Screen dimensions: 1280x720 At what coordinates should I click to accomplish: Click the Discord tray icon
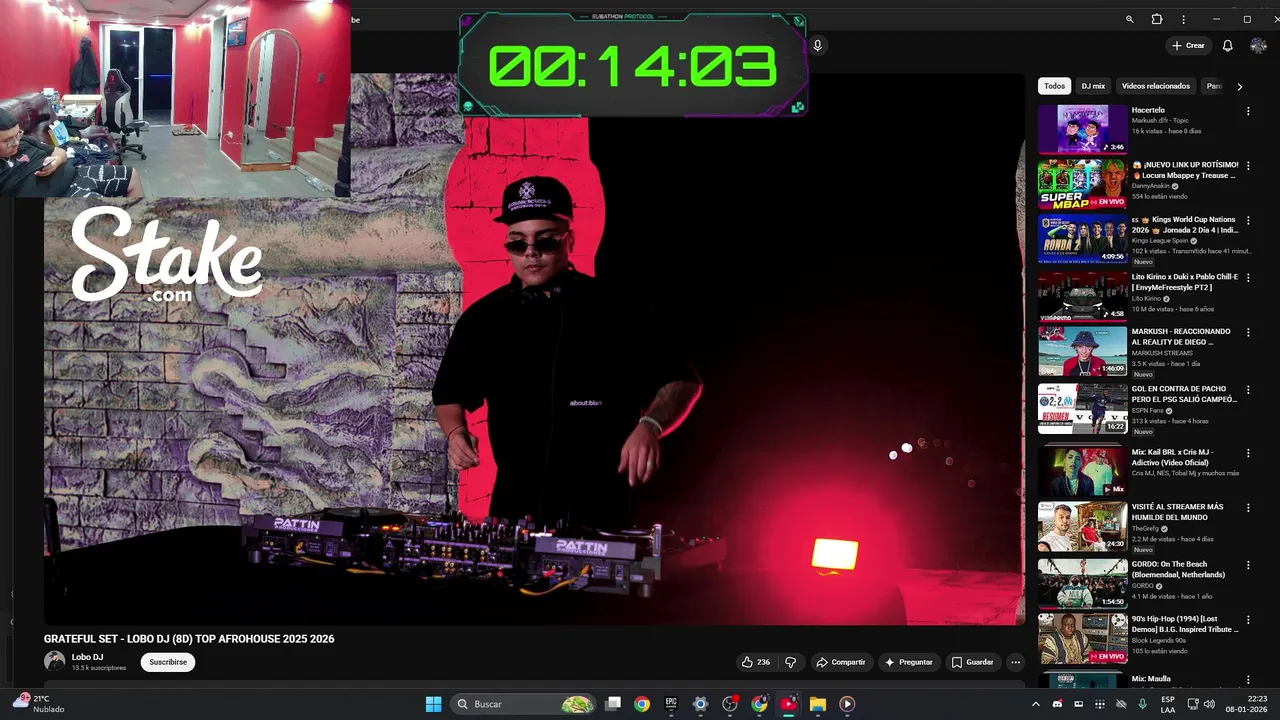(x=1057, y=704)
